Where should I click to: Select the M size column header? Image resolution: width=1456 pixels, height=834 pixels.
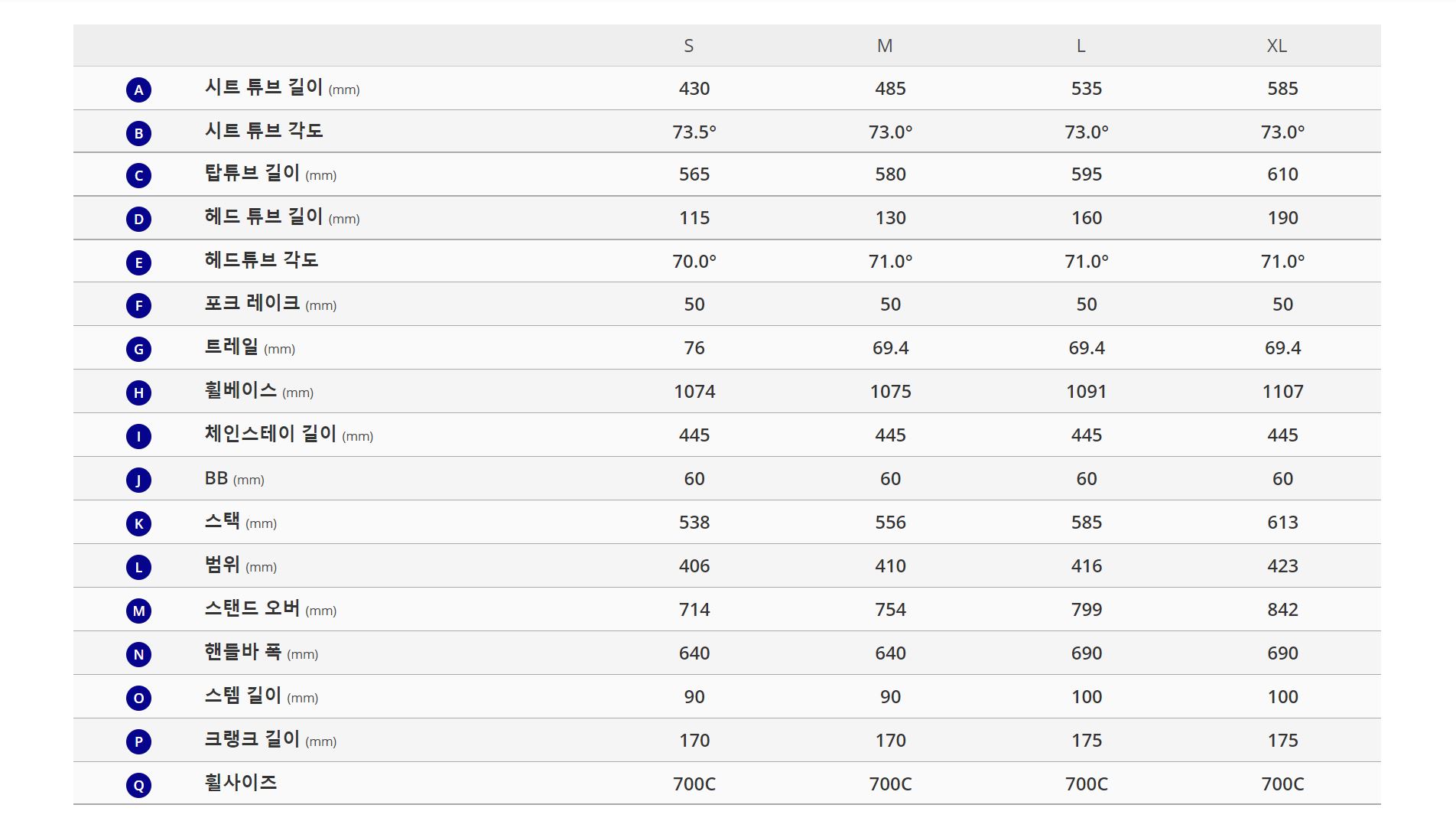[x=885, y=46]
